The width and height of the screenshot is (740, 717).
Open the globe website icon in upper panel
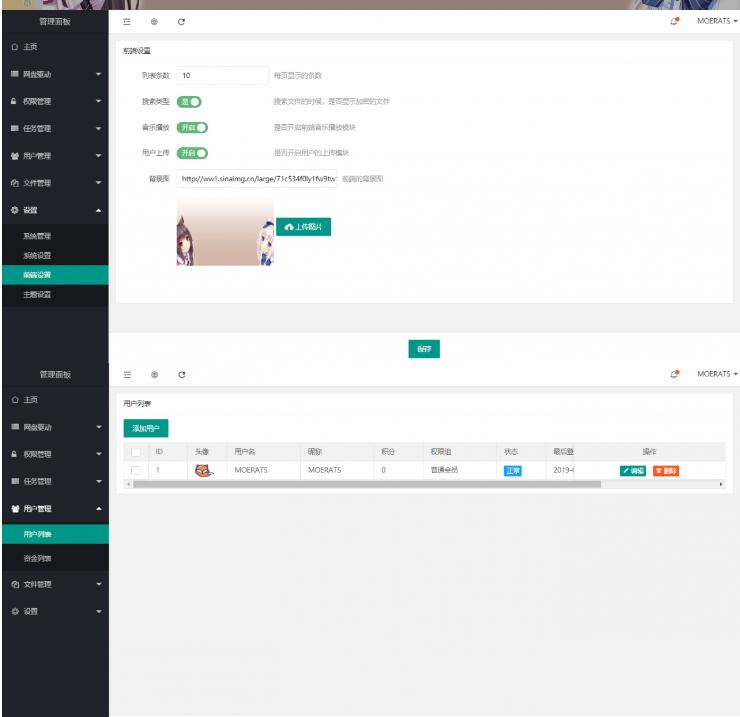tap(154, 22)
